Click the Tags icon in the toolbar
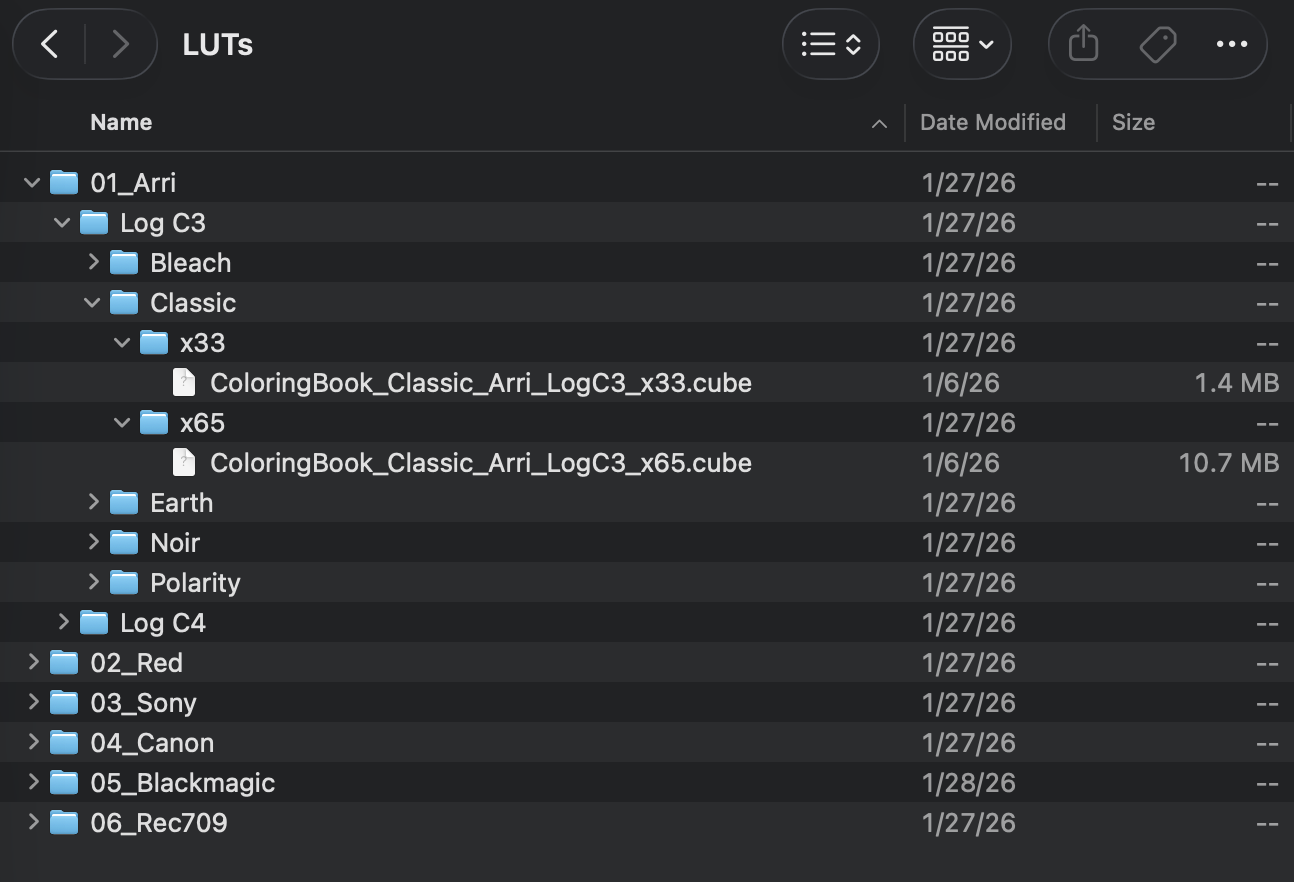The height and width of the screenshot is (882, 1294). click(1157, 44)
